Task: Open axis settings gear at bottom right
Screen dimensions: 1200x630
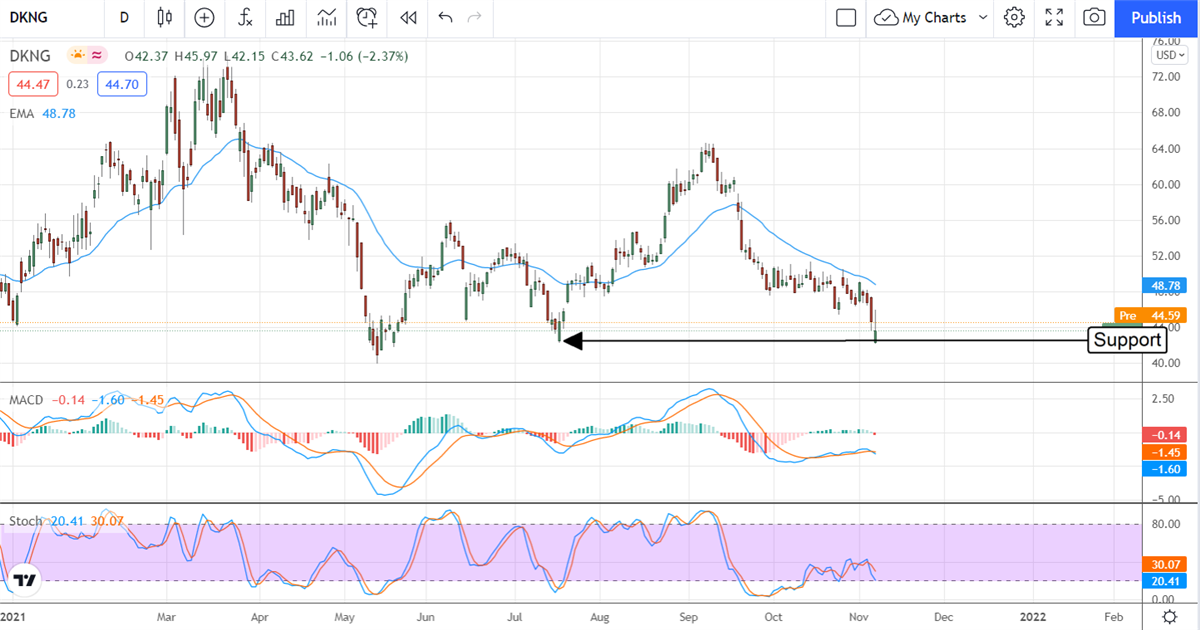Action: 1170,615
